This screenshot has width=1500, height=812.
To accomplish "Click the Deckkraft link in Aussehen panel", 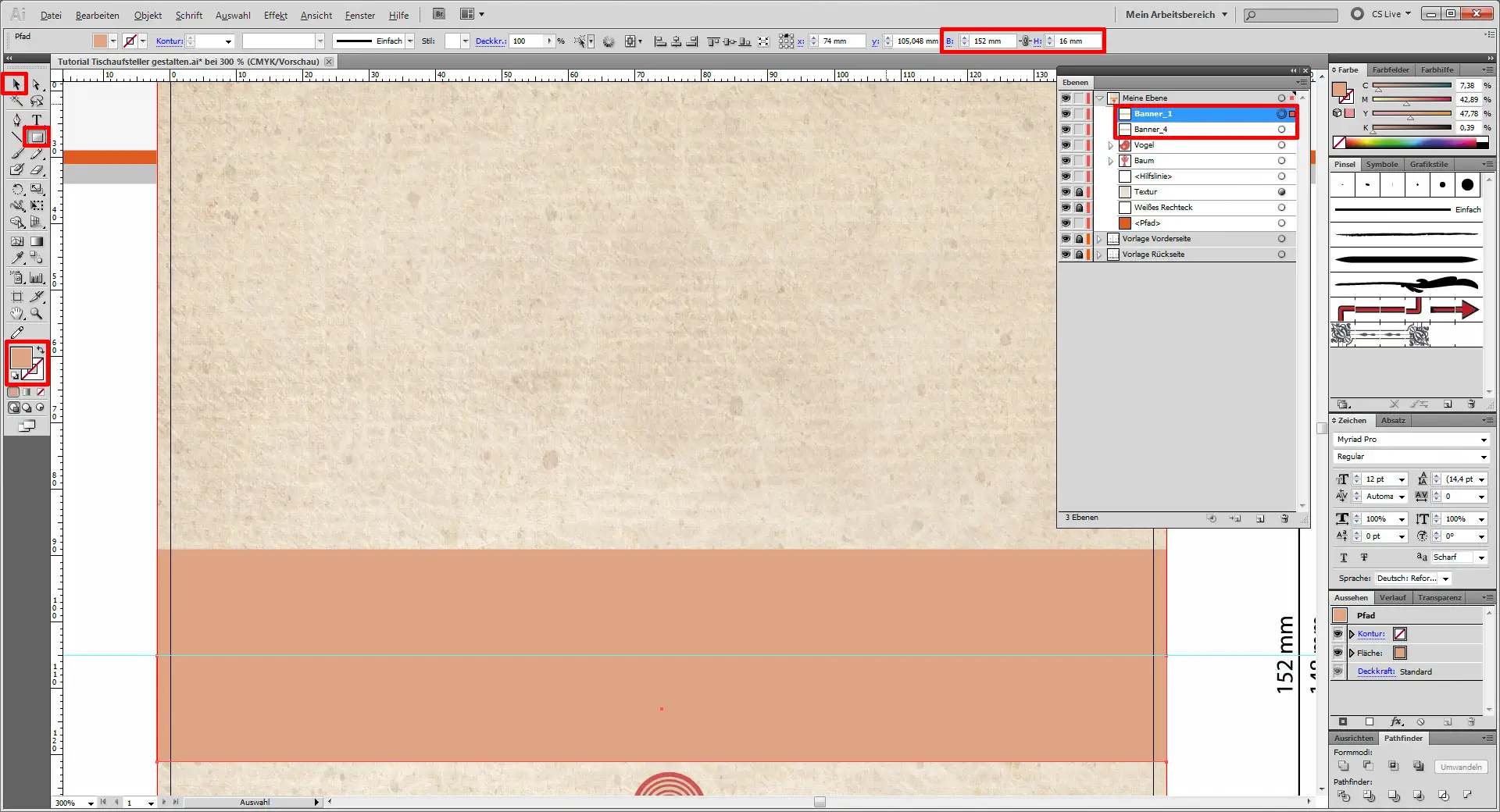I will (x=1375, y=671).
